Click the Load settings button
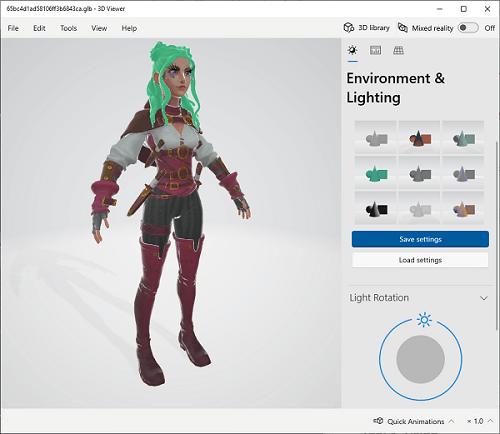This screenshot has width=500, height=434. click(x=420, y=260)
